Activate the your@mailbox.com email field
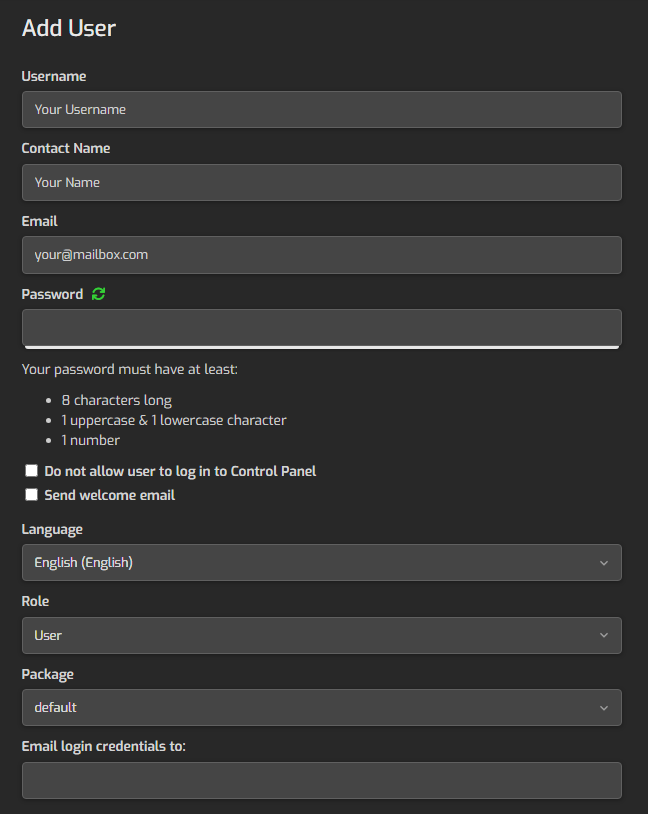648x814 pixels. pos(321,255)
